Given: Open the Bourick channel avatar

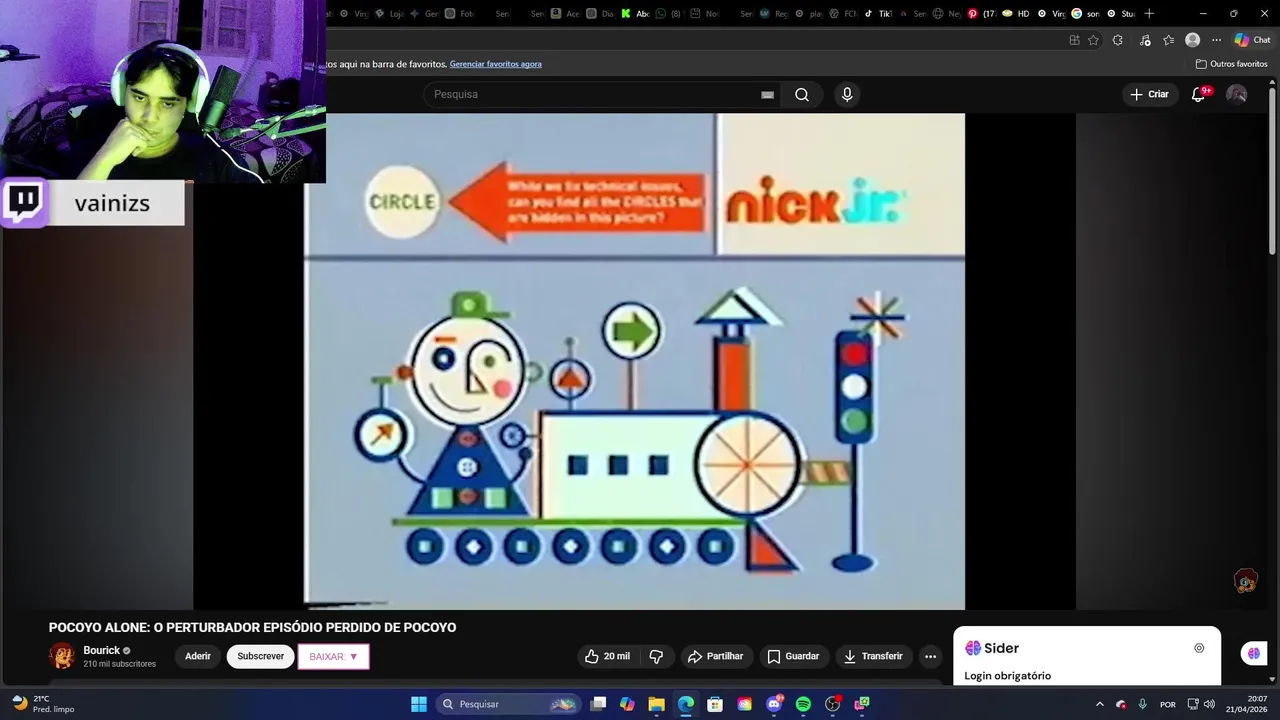Looking at the screenshot, I should coord(62,656).
